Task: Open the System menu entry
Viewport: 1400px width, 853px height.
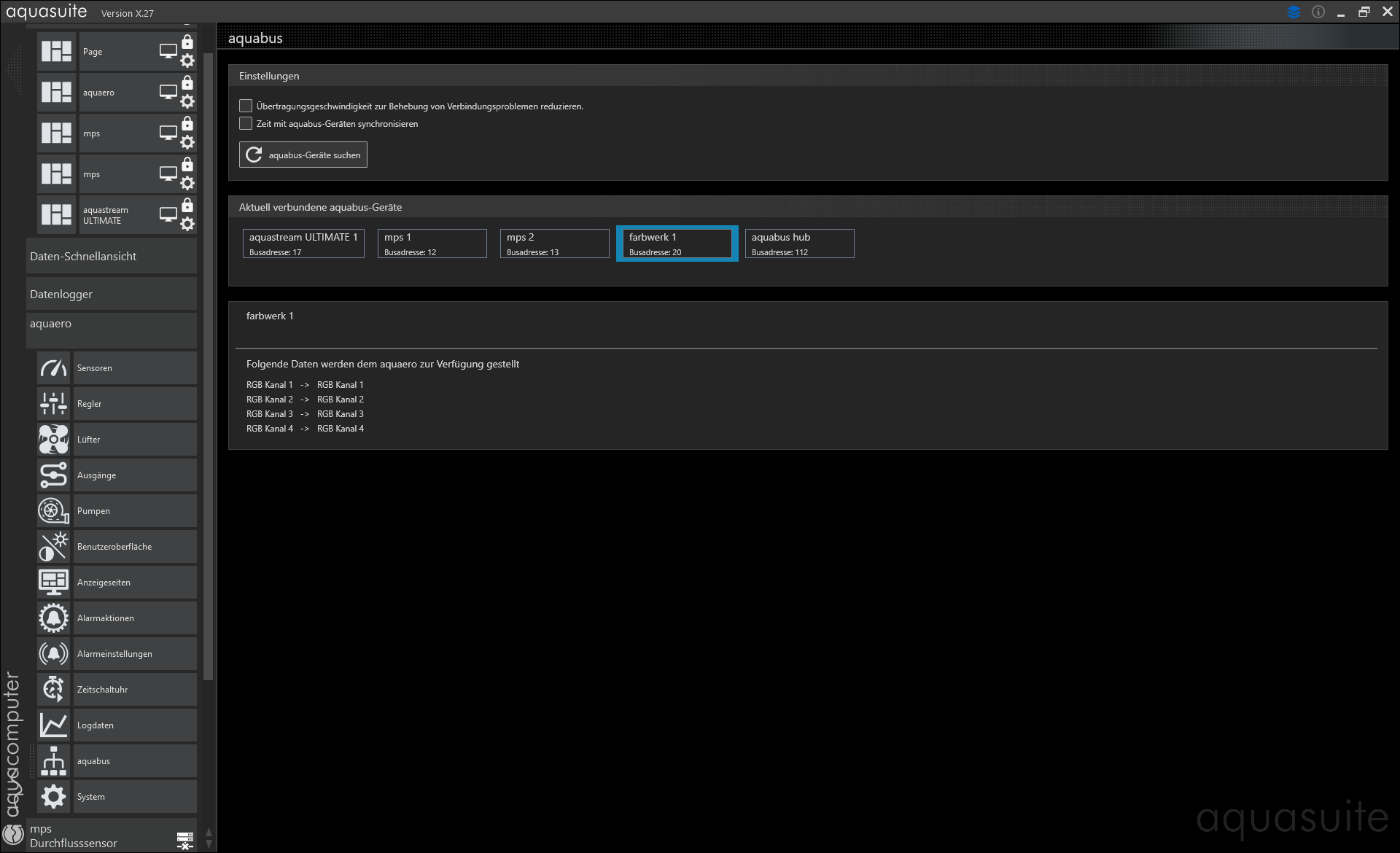Action: coord(135,797)
